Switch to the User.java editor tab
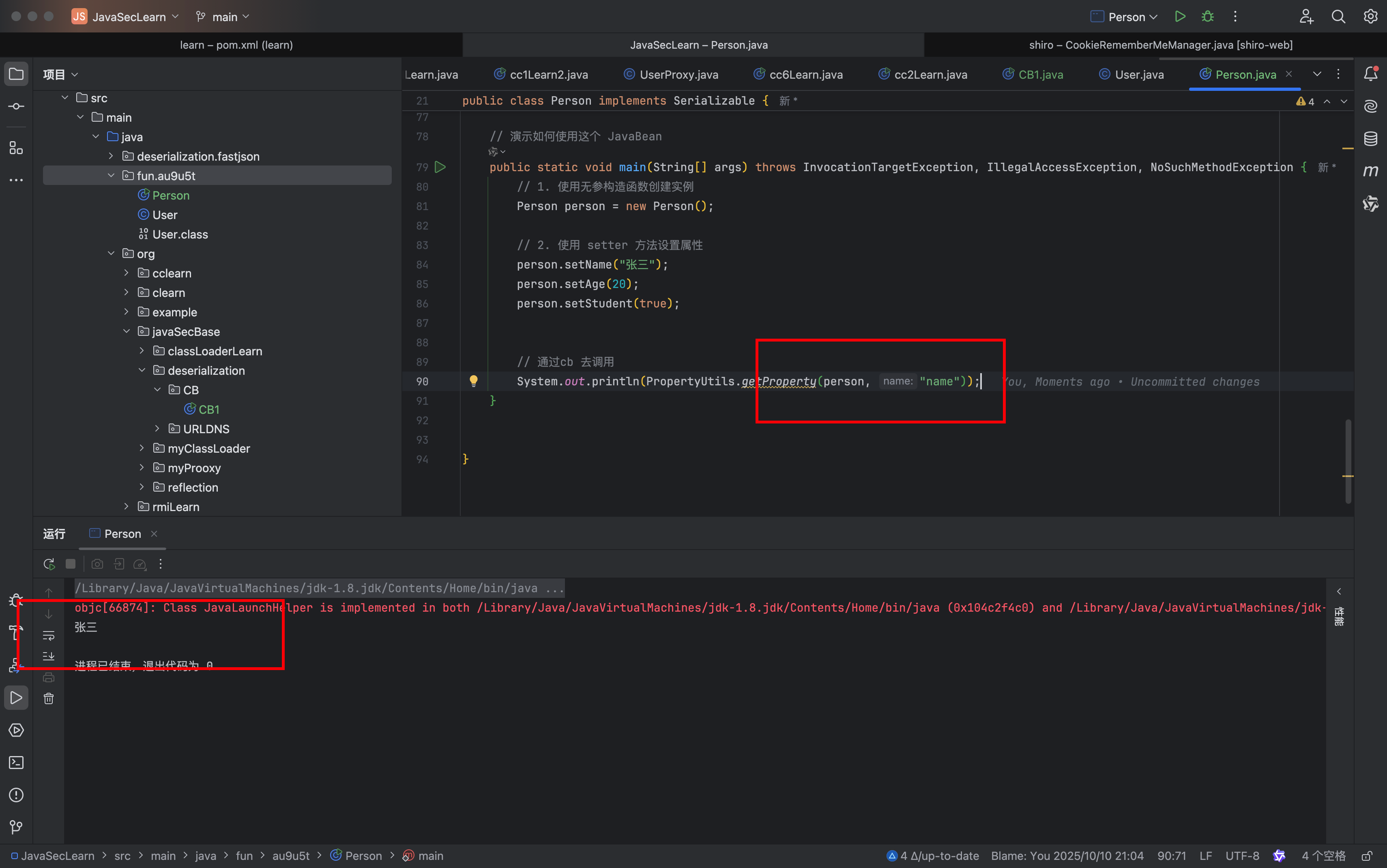The width and height of the screenshot is (1387, 868). [x=1131, y=75]
